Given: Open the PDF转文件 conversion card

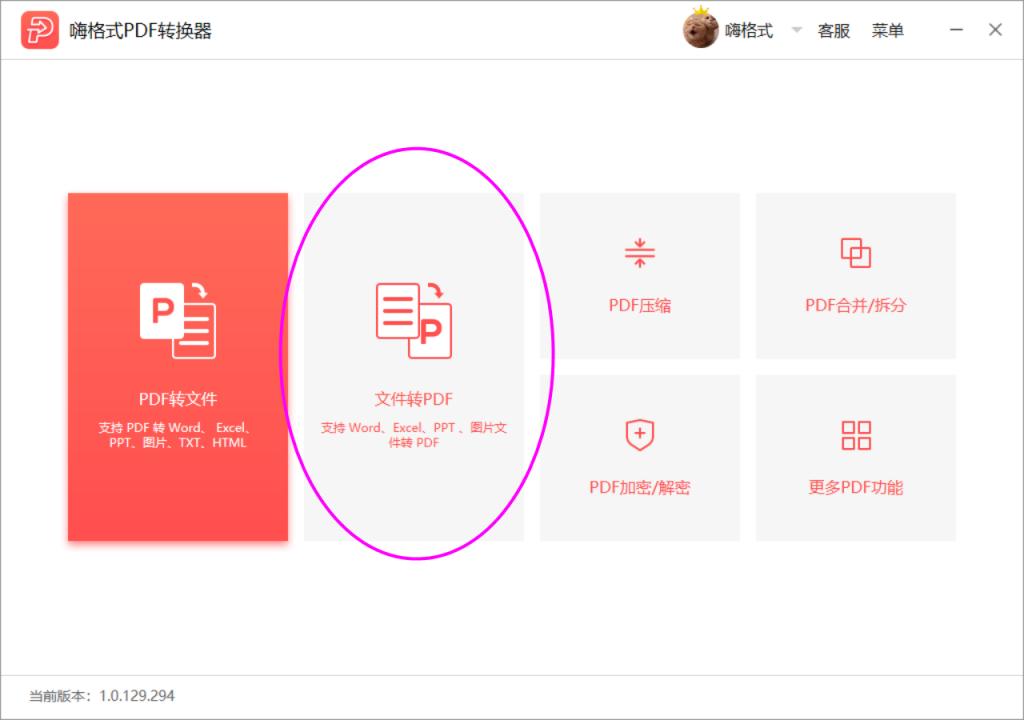Looking at the screenshot, I should click(176, 367).
